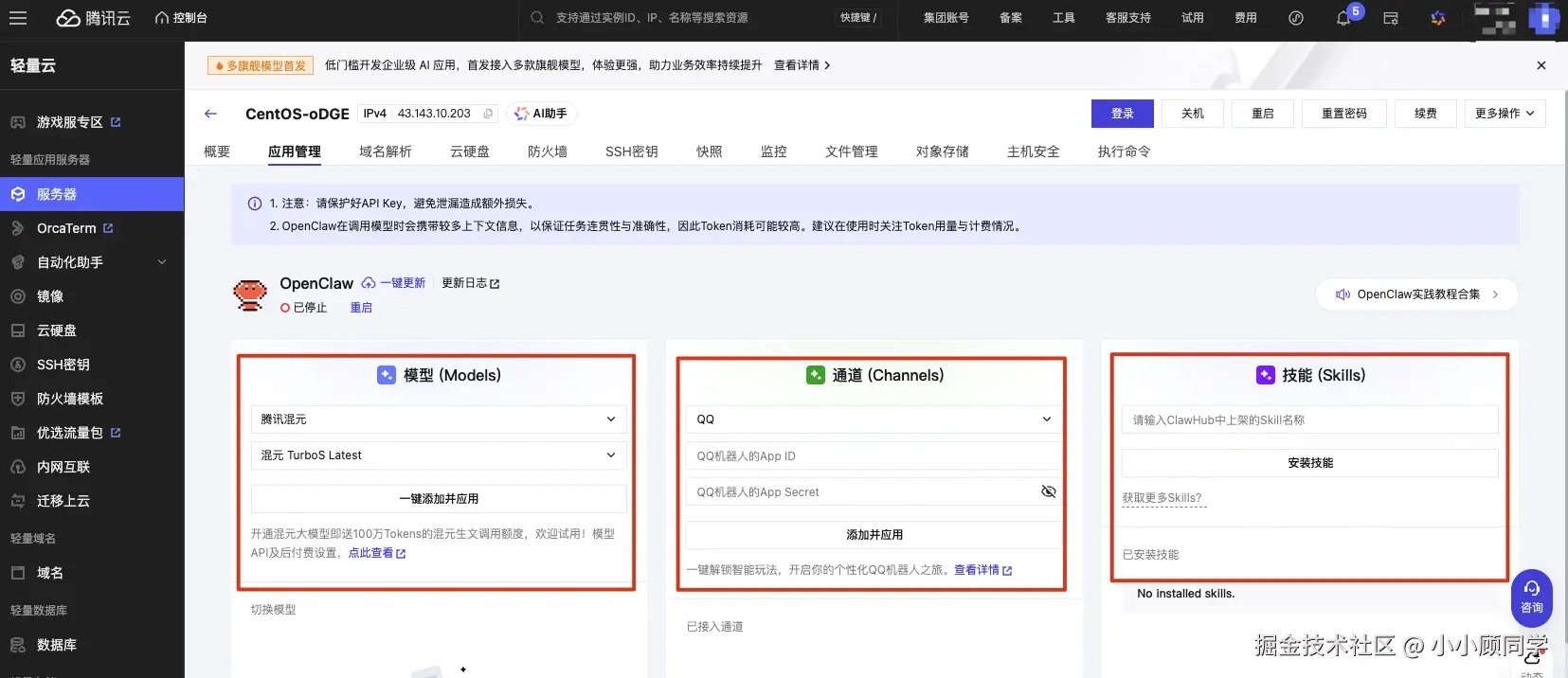
Task: Open the 集团账号 menu
Action: 946,18
